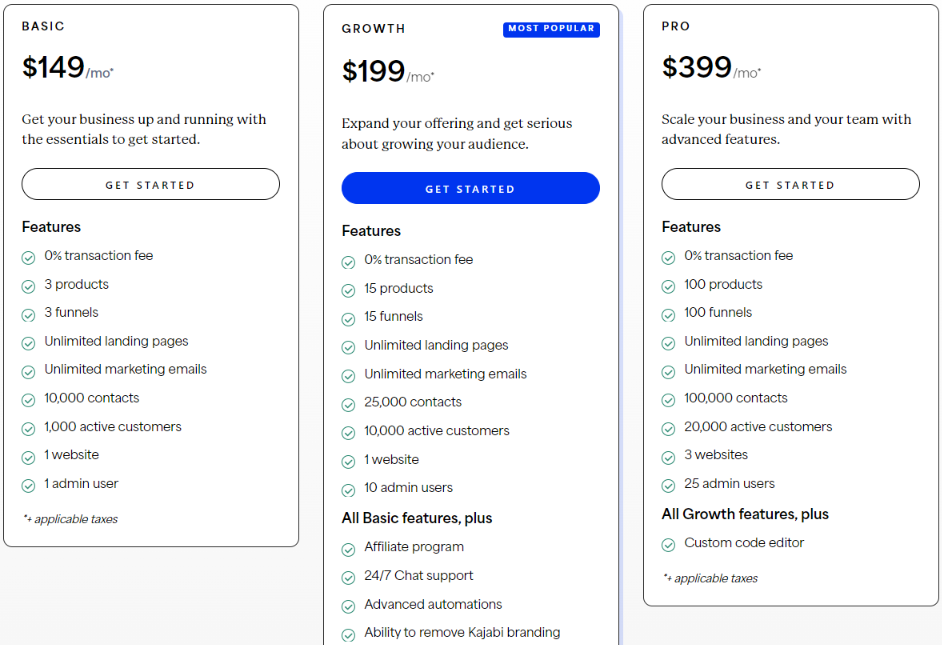
Task: Select the checkmark next to Advanced automations
Action: coord(348,605)
